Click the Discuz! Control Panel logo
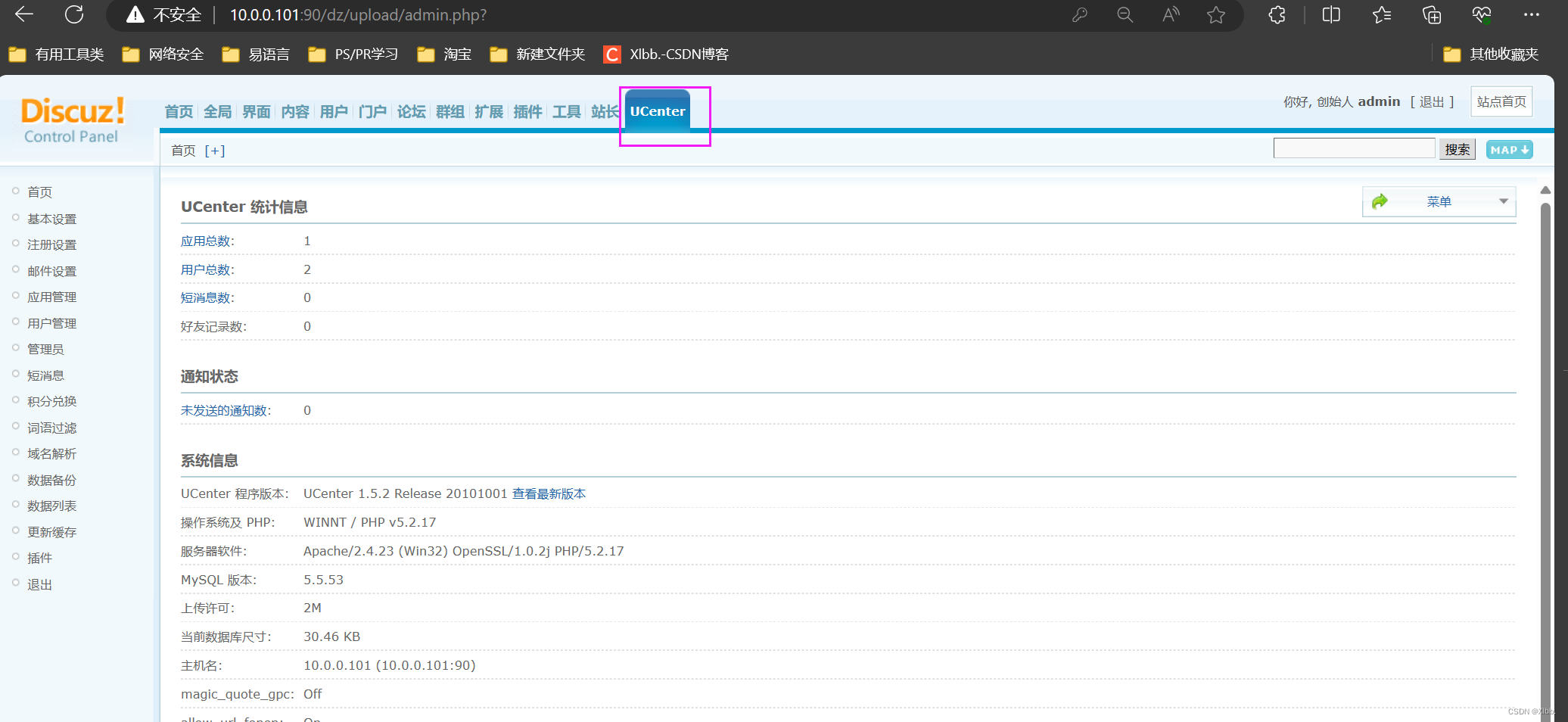Image resolution: width=1568 pixels, height=722 pixels. click(x=73, y=120)
